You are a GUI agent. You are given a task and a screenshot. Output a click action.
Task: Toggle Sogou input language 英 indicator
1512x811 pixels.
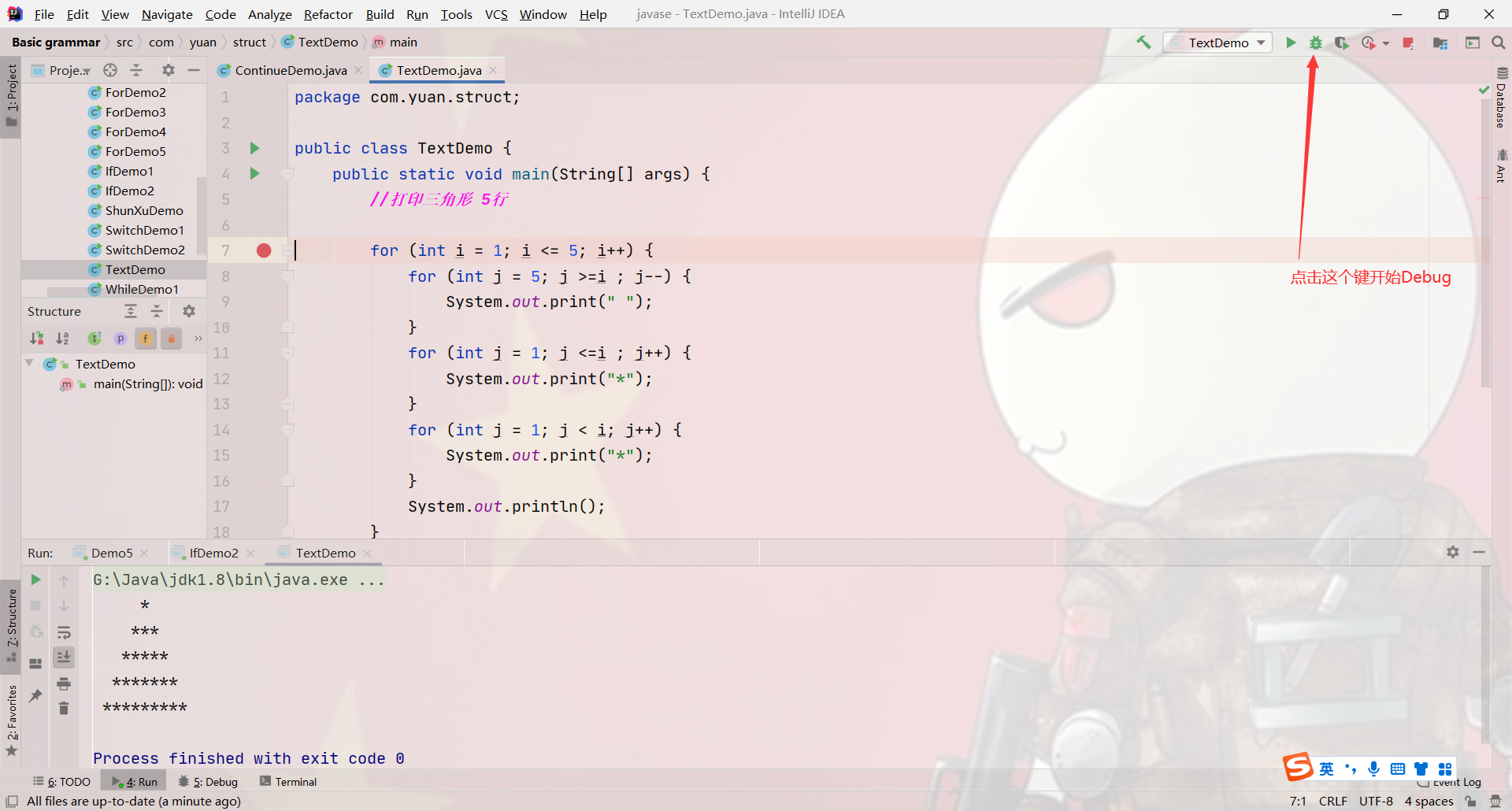[x=1327, y=768]
